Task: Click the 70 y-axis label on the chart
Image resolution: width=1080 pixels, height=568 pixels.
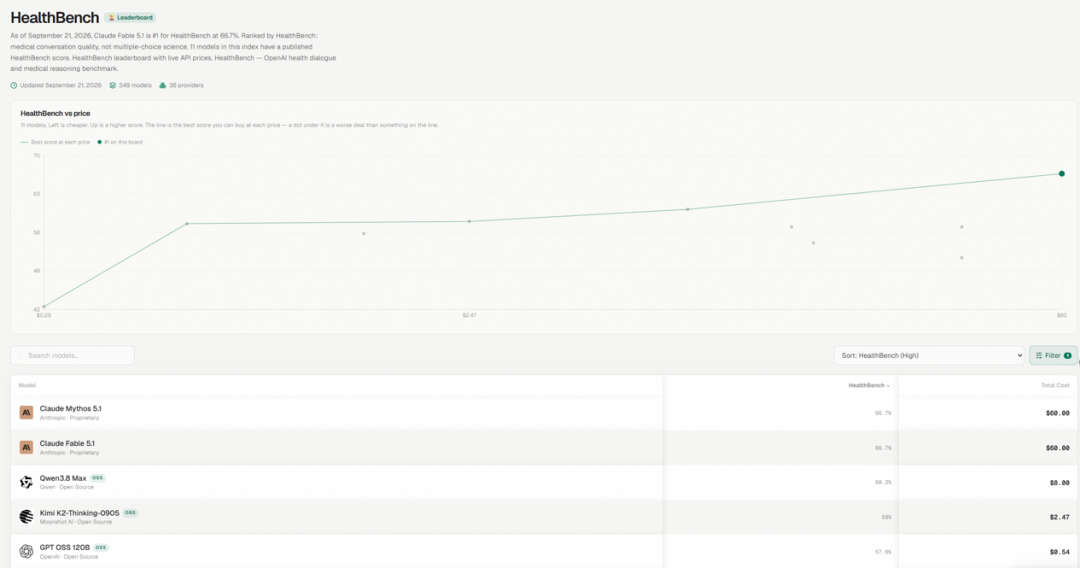Action: (37, 156)
